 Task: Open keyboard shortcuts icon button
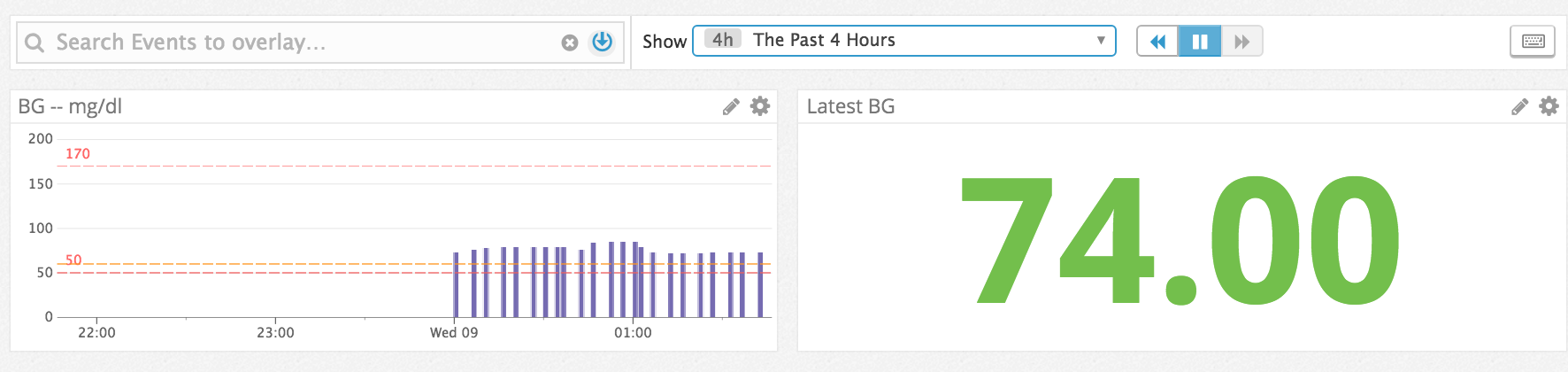tap(1533, 41)
